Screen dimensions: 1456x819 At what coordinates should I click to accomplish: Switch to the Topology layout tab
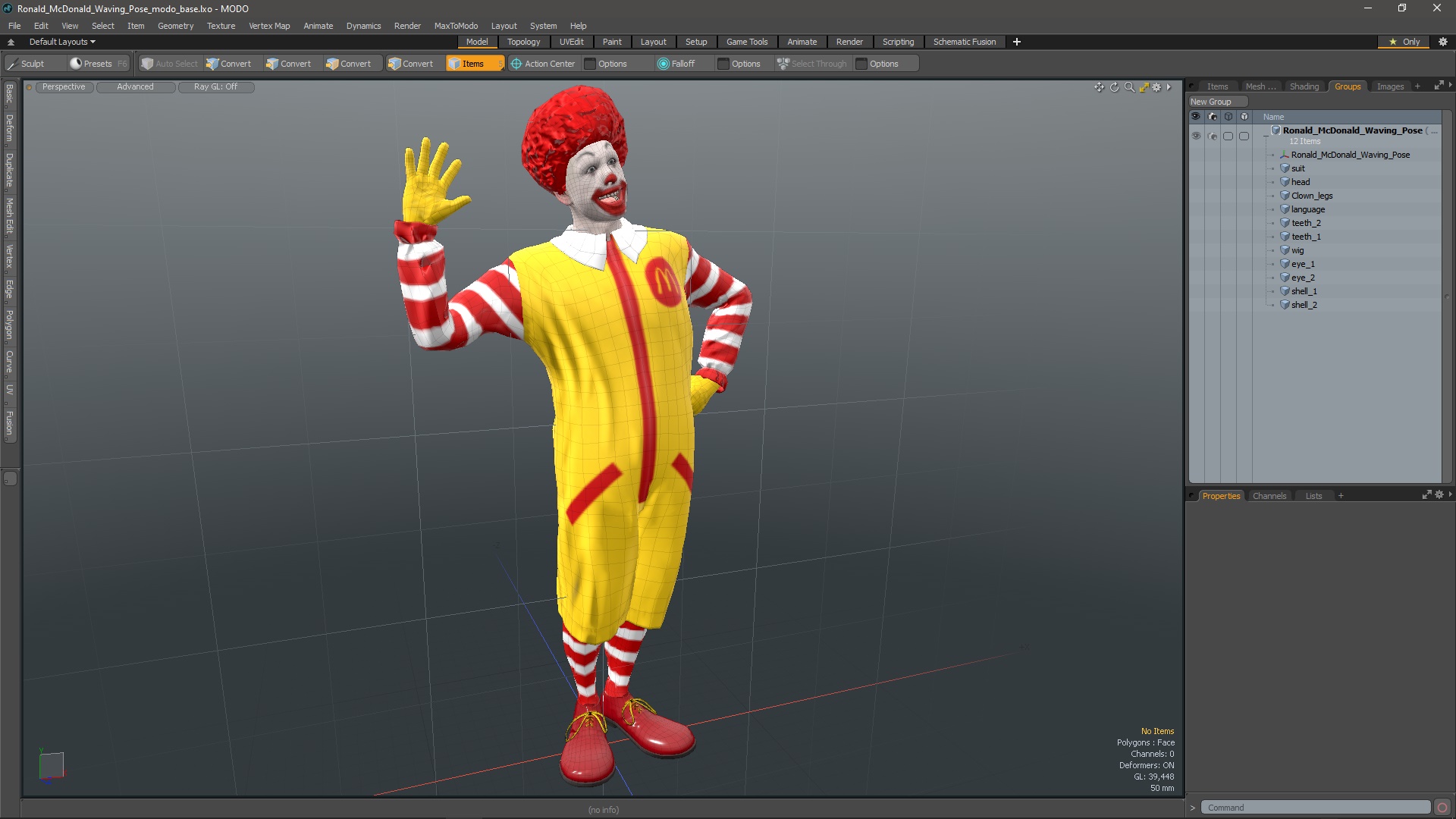523,42
